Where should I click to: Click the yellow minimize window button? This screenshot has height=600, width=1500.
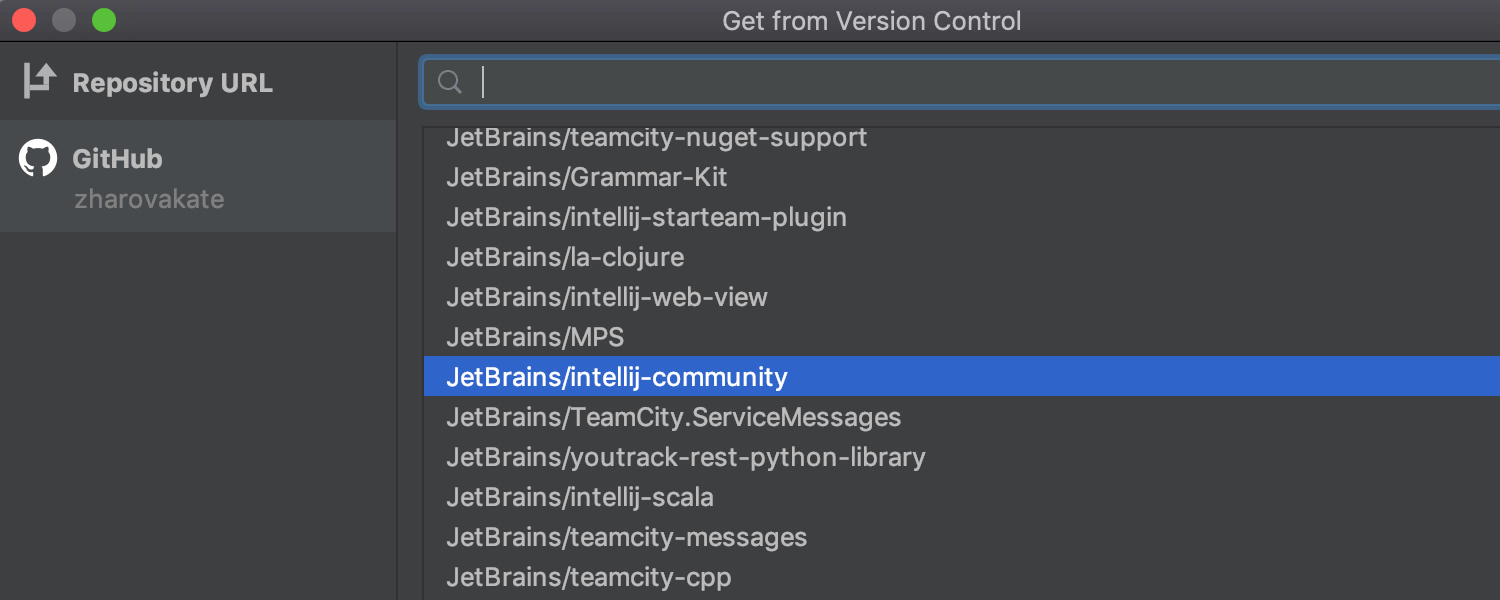[64, 20]
